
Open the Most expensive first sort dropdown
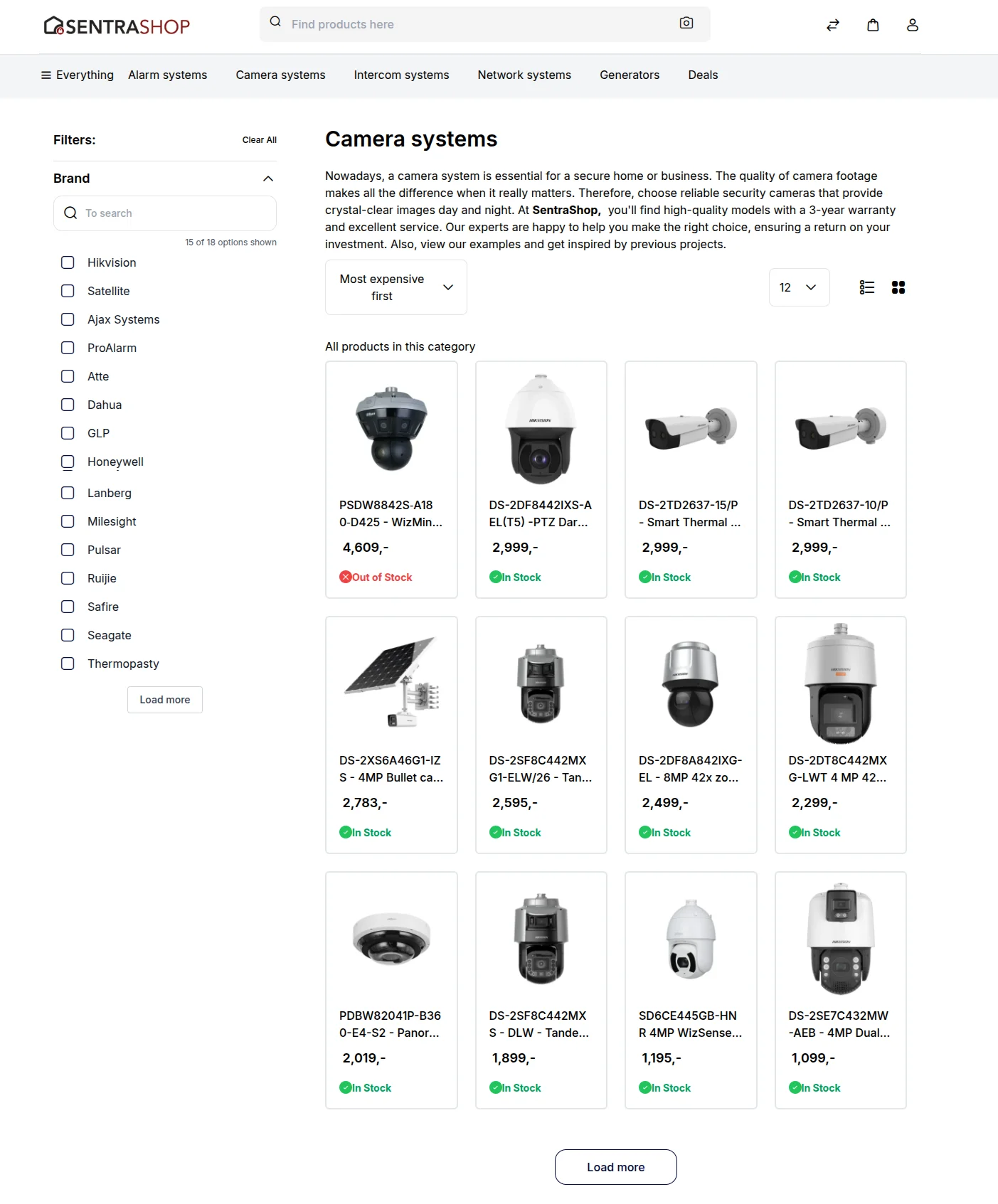(x=396, y=287)
